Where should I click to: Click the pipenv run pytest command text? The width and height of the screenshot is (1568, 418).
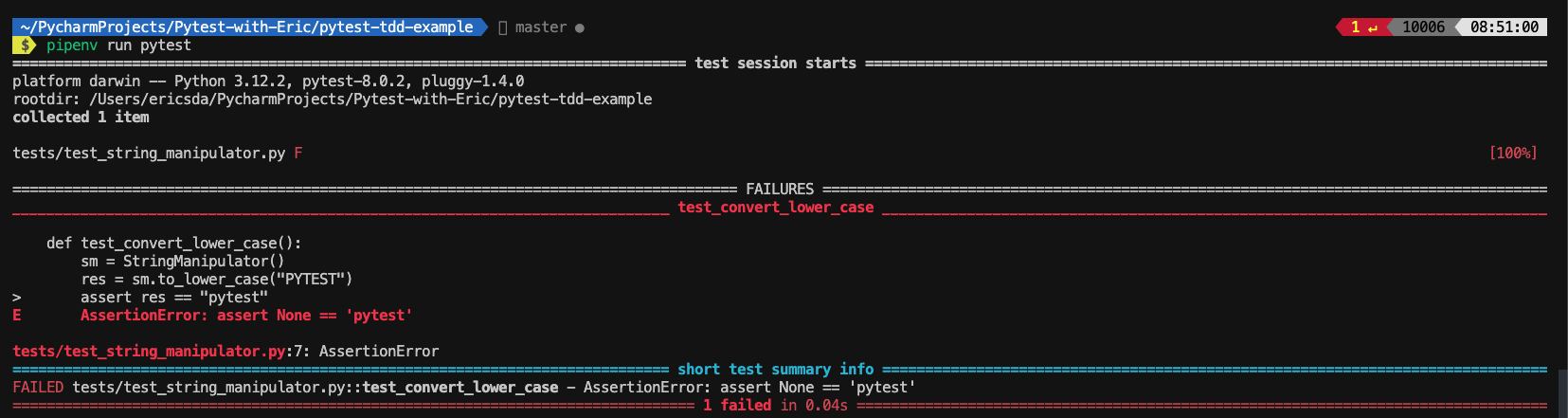click(118, 45)
